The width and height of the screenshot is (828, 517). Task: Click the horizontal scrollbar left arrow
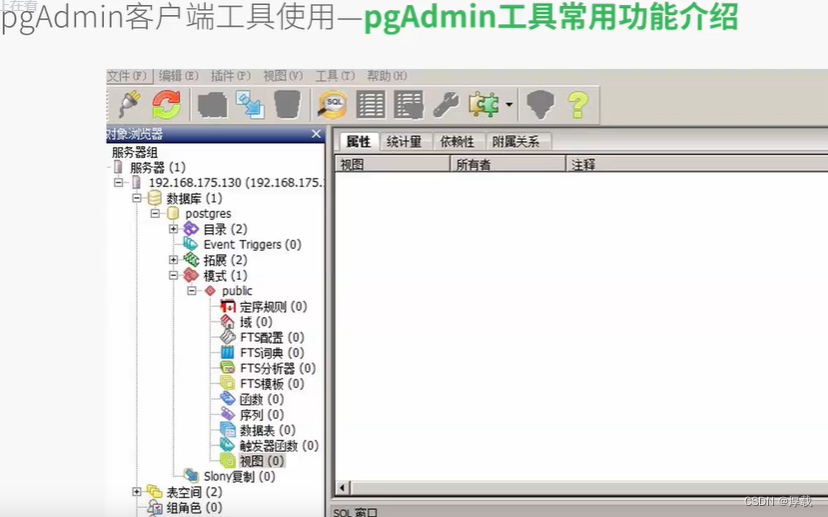pos(343,487)
